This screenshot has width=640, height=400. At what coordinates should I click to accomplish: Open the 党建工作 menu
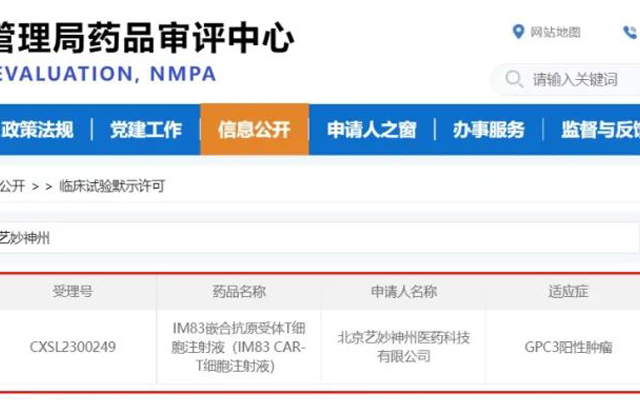pyautogui.click(x=146, y=129)
